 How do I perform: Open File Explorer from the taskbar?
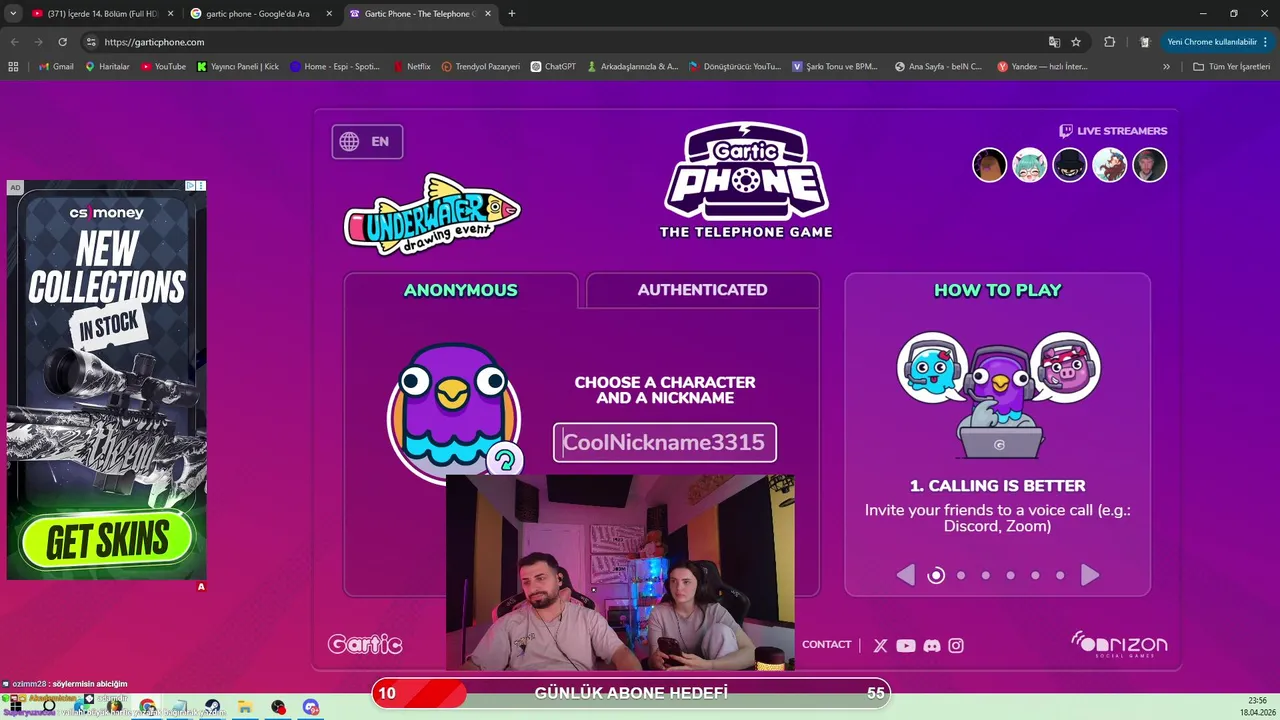pyautogui.click(x=245, y=707)
